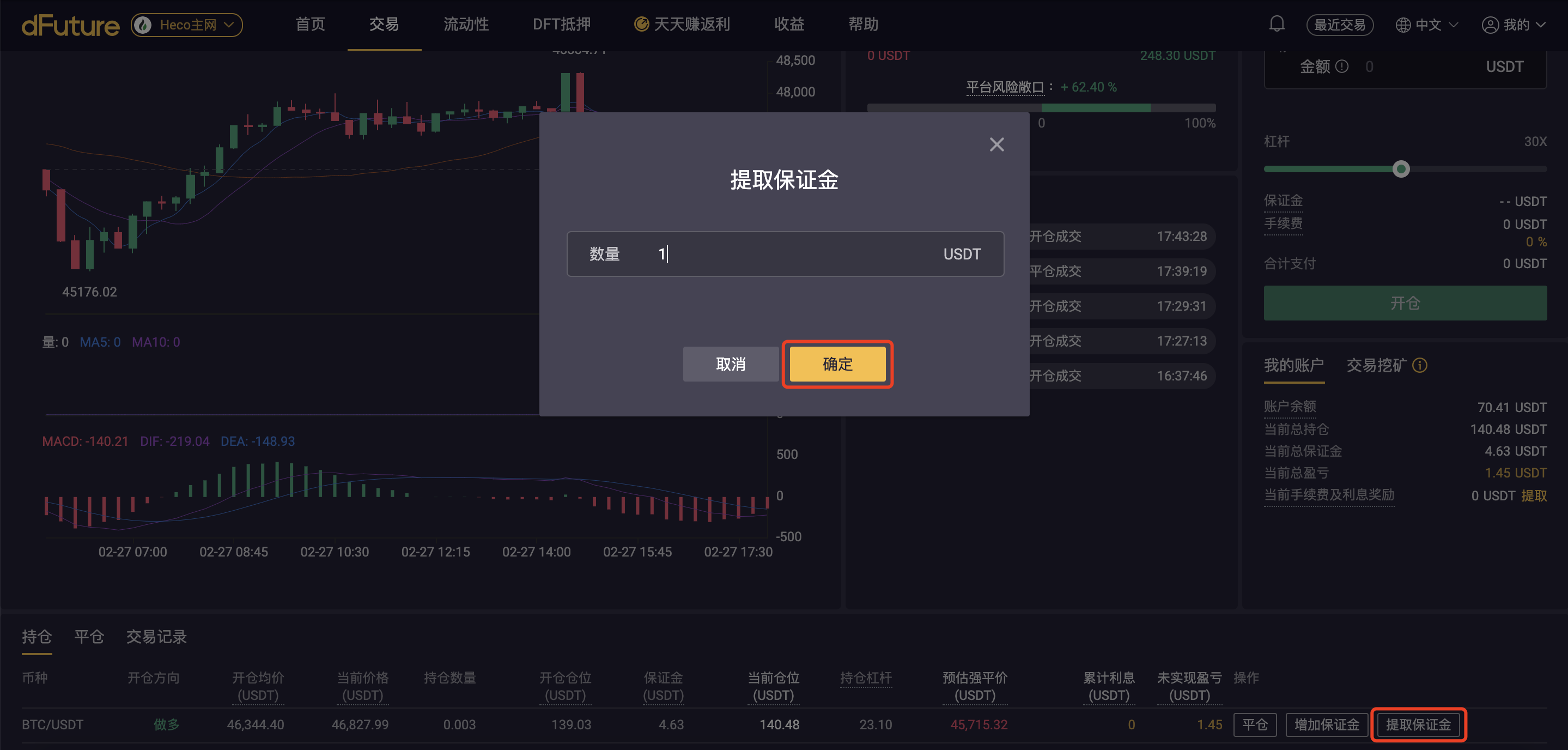
Task: Select the 流动性 menu item
Action: coord(466,25)
